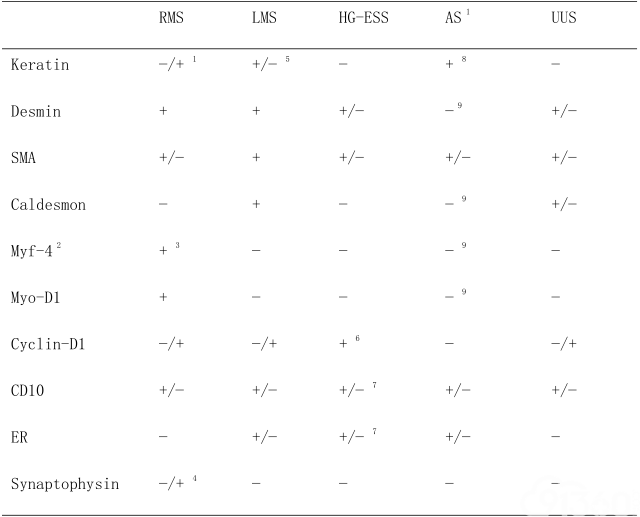
Task: Select the Desmin value under UUS
Action: (564, 111)
